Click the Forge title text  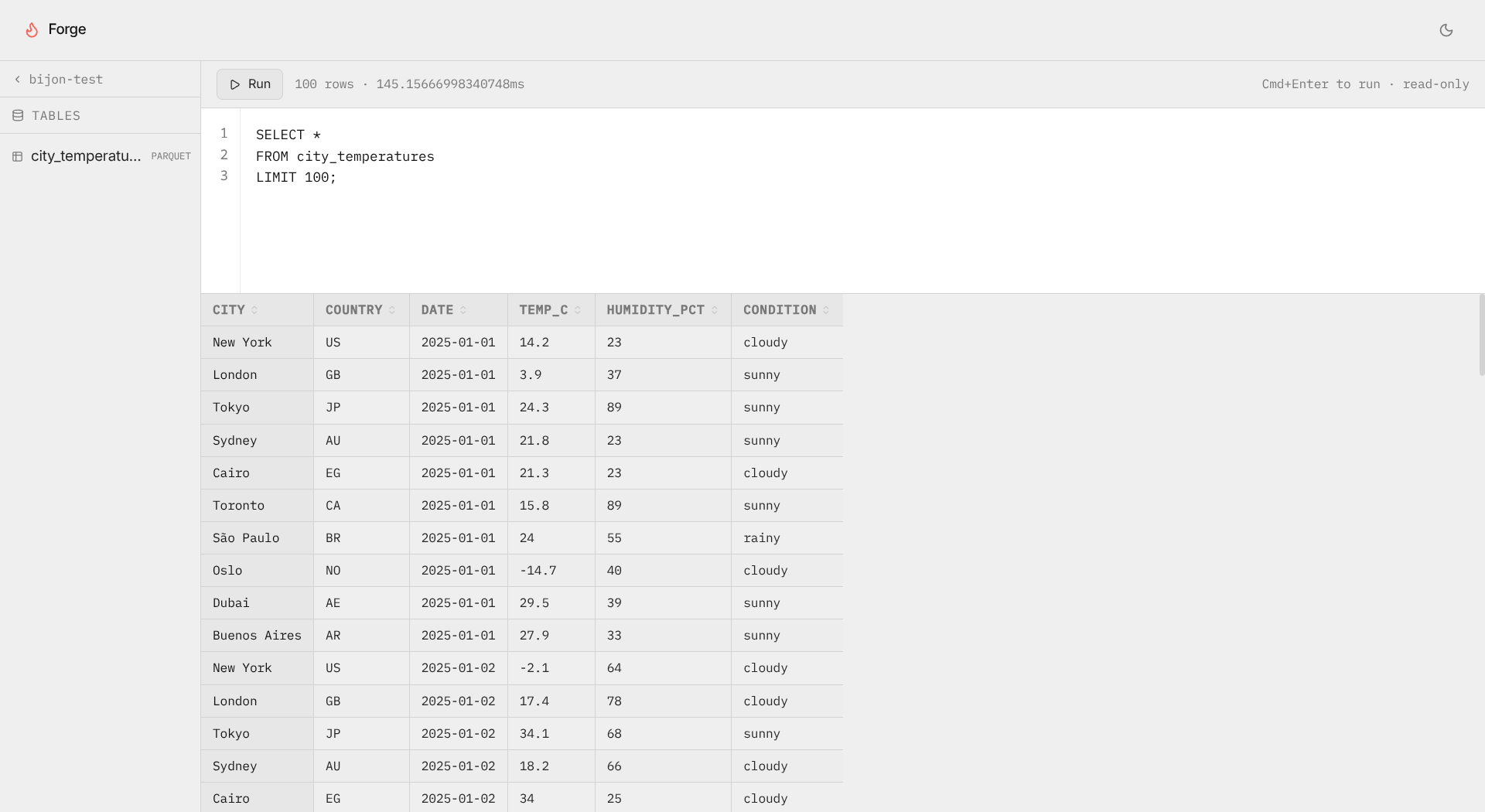point(67,29)
